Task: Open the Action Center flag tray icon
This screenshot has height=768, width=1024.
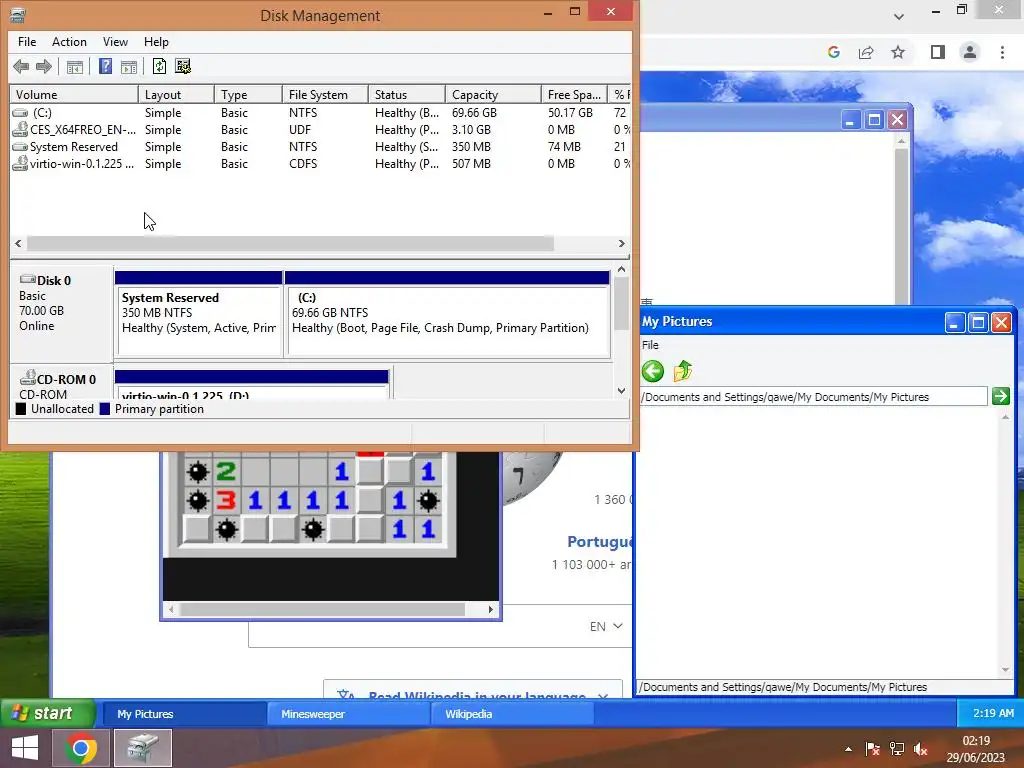Action: (x=872, y=749)
